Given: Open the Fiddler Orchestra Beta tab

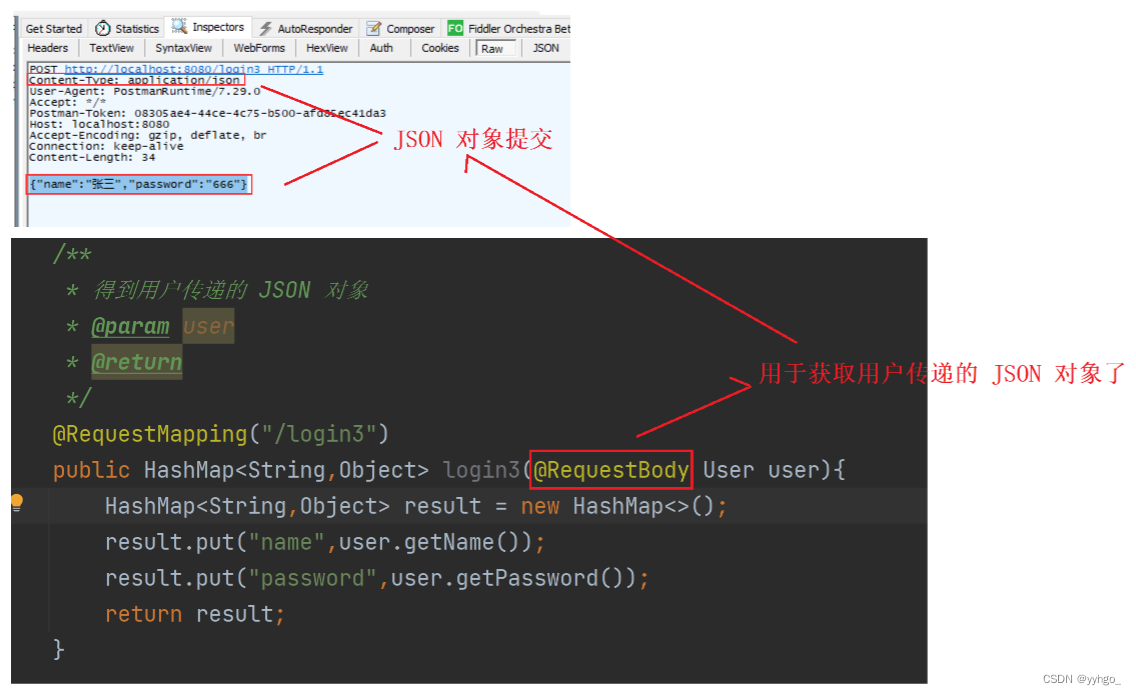Looking at the screenshot, I should (x=507, y=28).
